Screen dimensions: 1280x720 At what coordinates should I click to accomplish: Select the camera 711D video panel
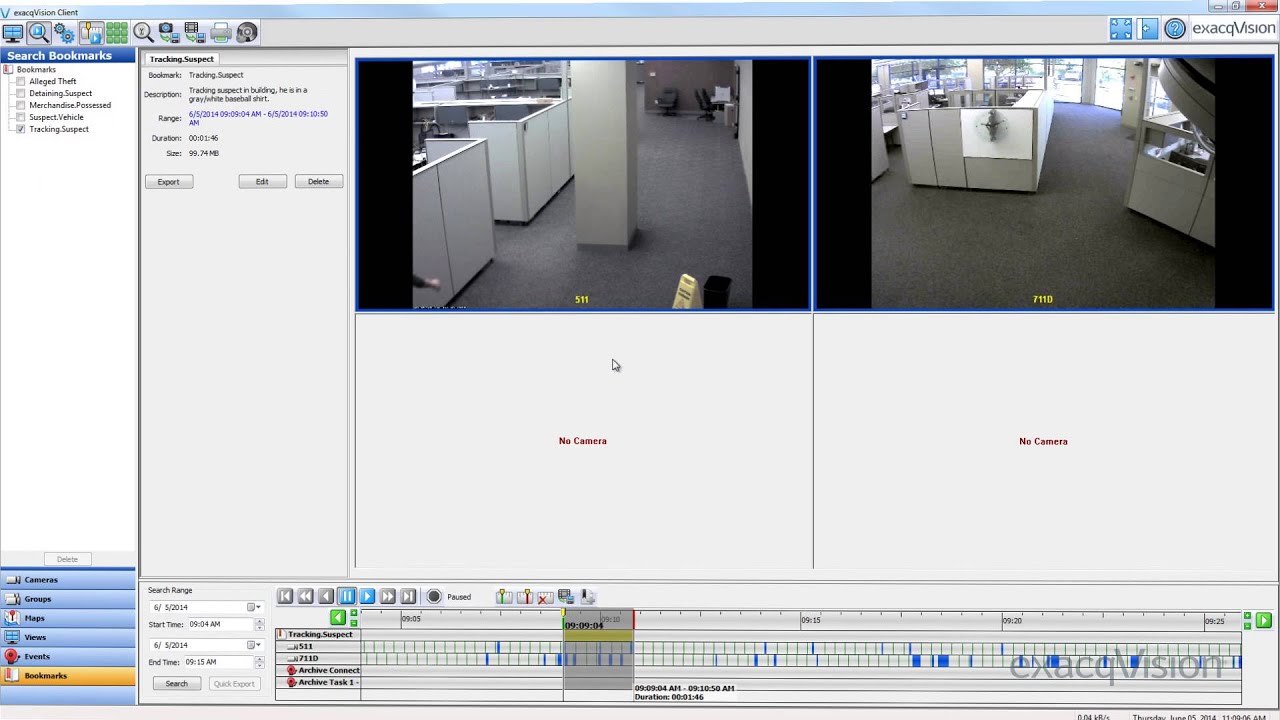coord(1044,184)
